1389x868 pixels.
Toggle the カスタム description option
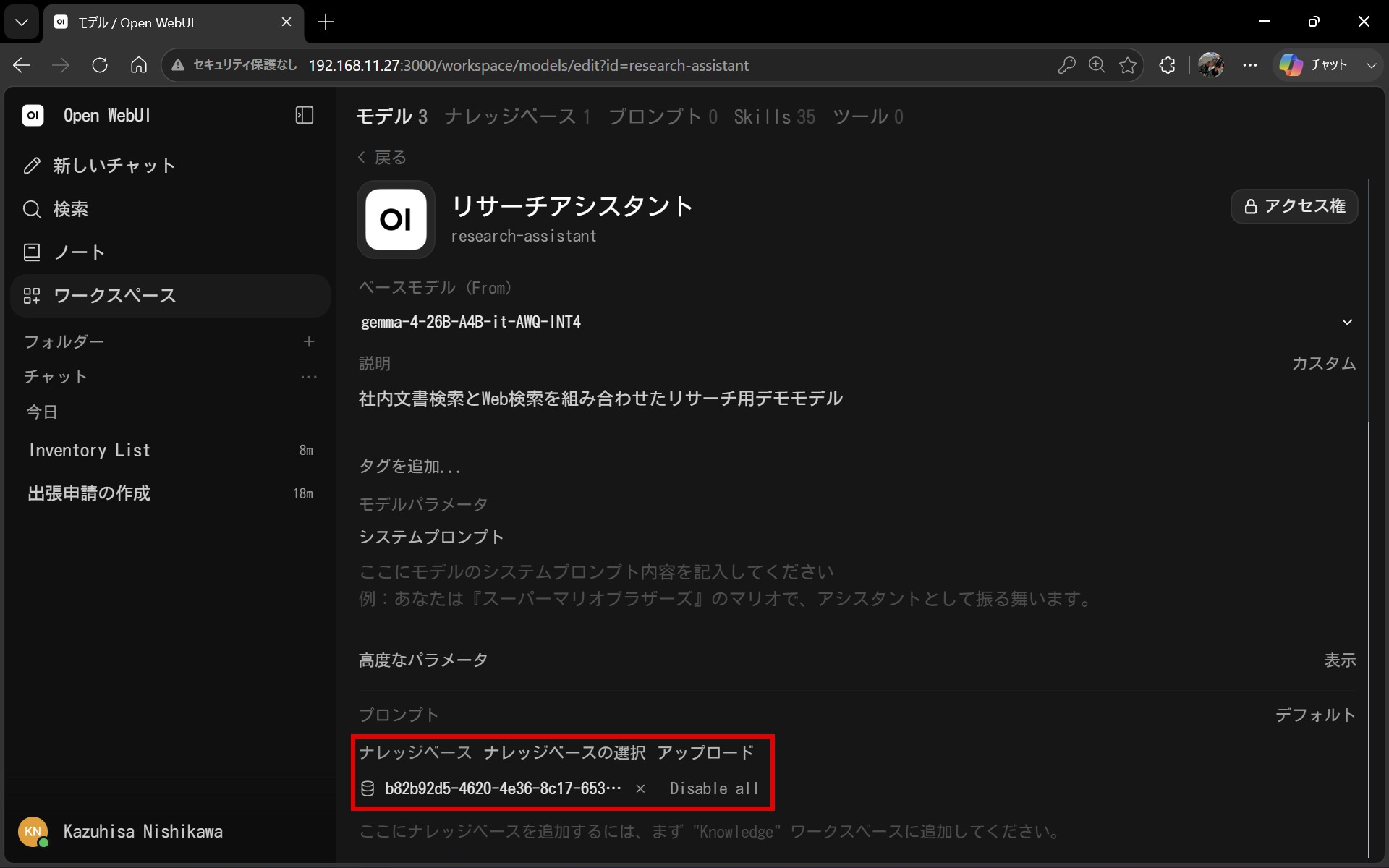coord(1323,363)
